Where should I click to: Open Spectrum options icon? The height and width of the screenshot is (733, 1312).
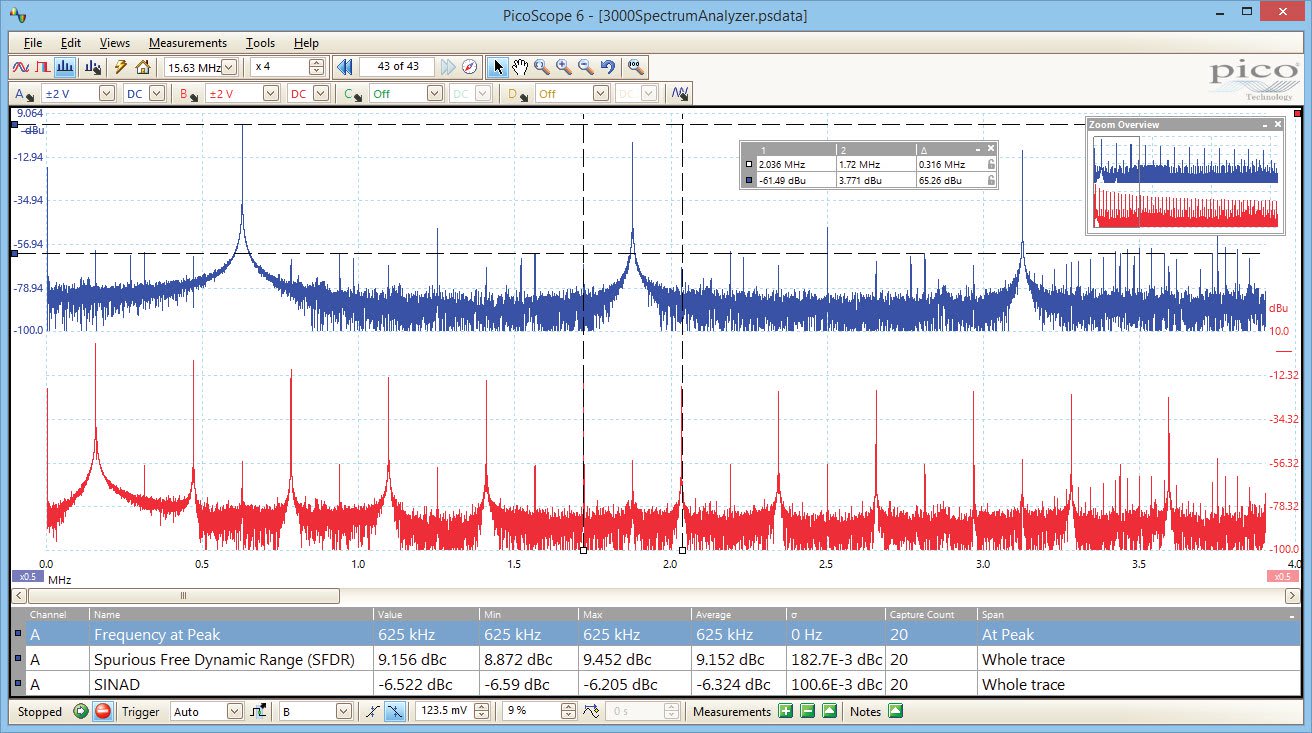(93, 67)
